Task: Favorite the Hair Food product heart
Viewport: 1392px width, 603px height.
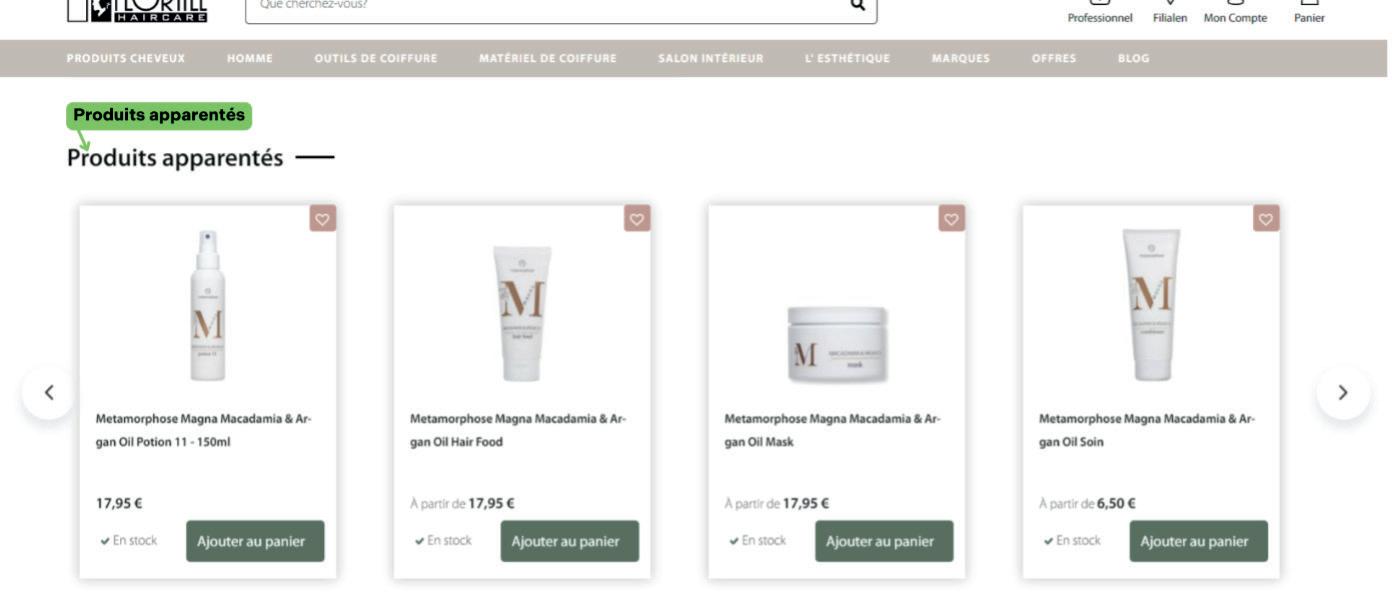Action: point(637,218)
